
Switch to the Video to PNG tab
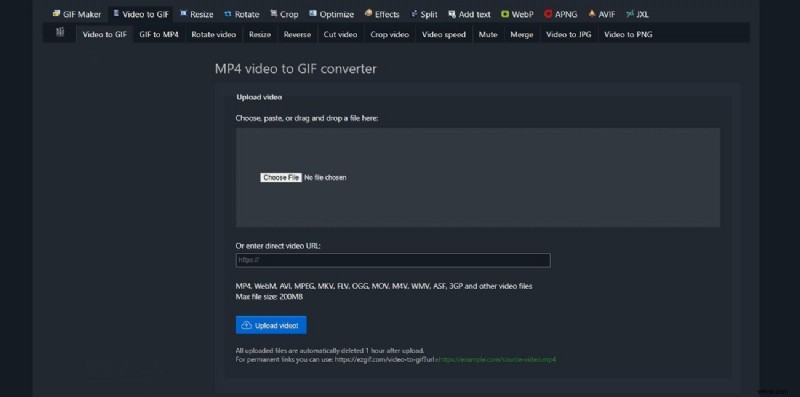[x=628, y=35]
